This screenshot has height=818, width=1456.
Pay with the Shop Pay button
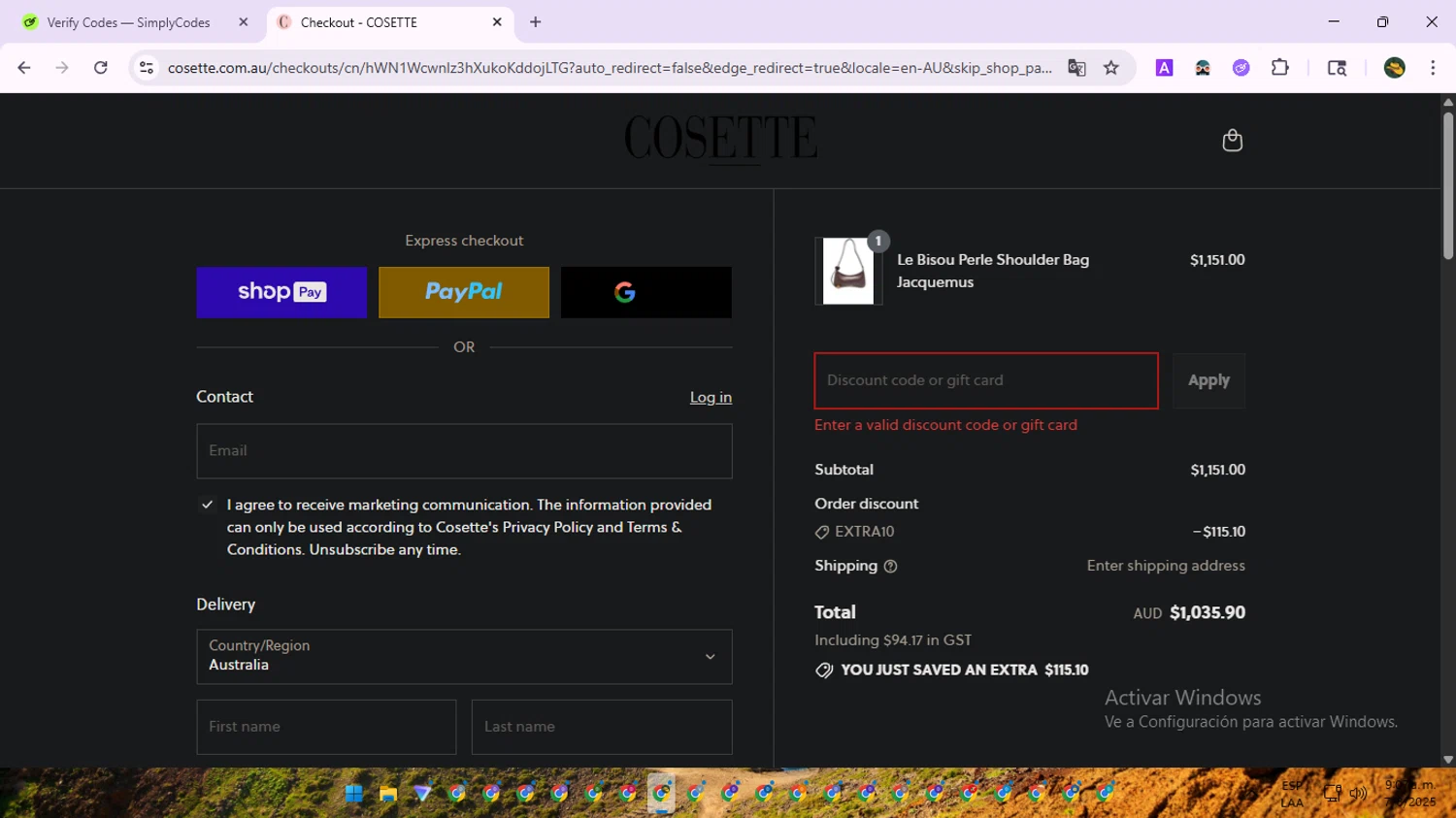pyautogui.click(x=281, y=292)
